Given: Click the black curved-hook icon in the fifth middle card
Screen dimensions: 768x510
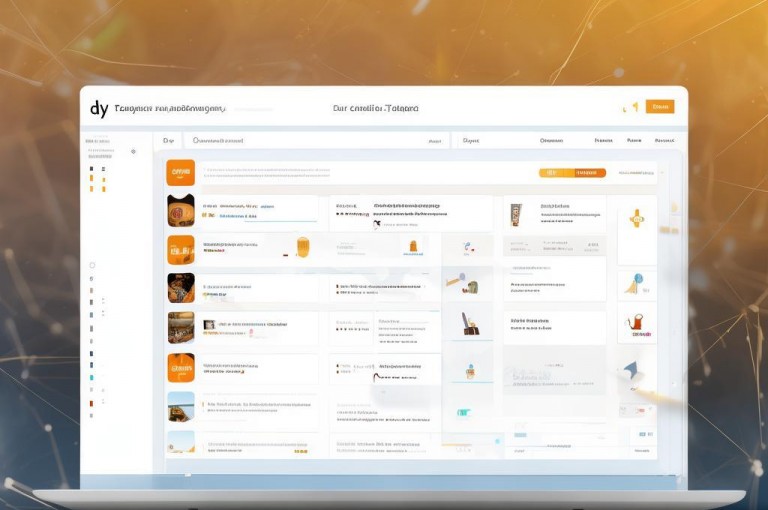Looking at the screenshot, I should [x=377, y=377].
